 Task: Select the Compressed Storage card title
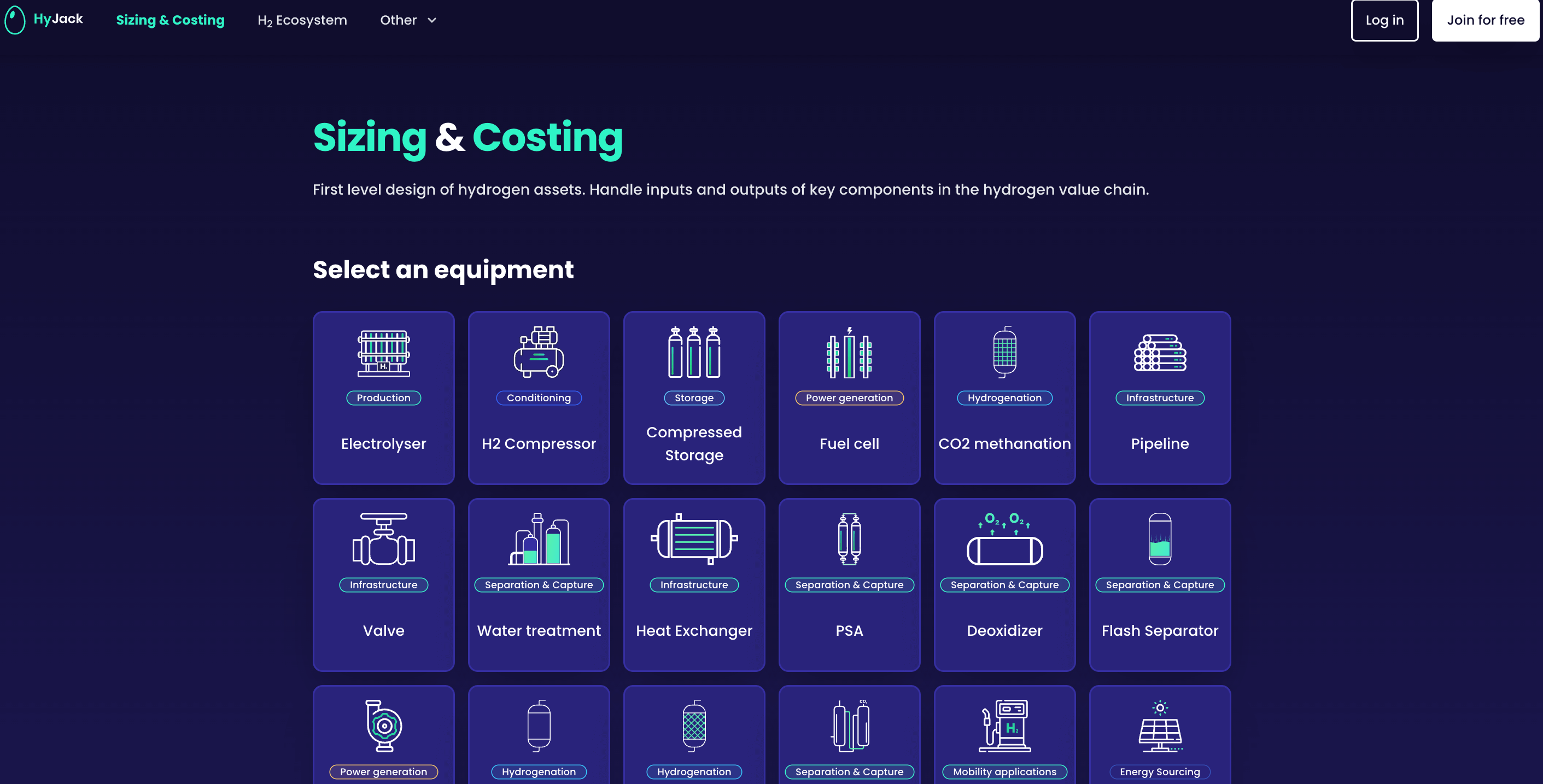click(694, 443)
